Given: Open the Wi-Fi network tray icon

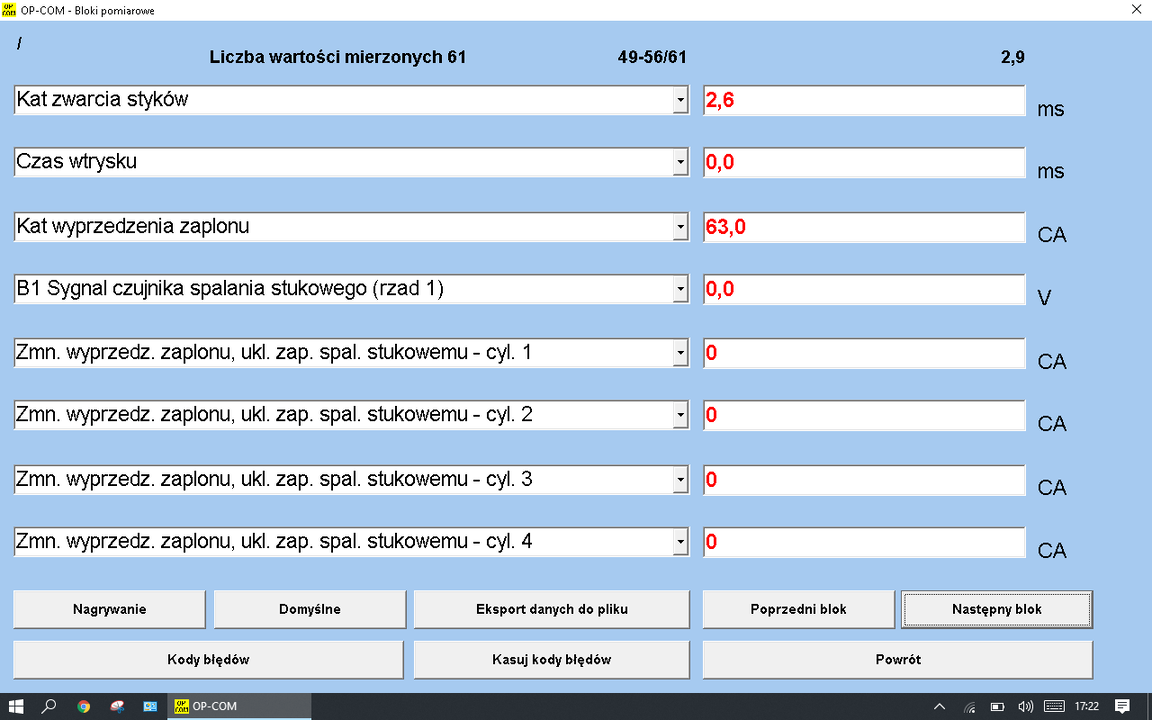Looking at the screenshot, I should tap(968, 706).
